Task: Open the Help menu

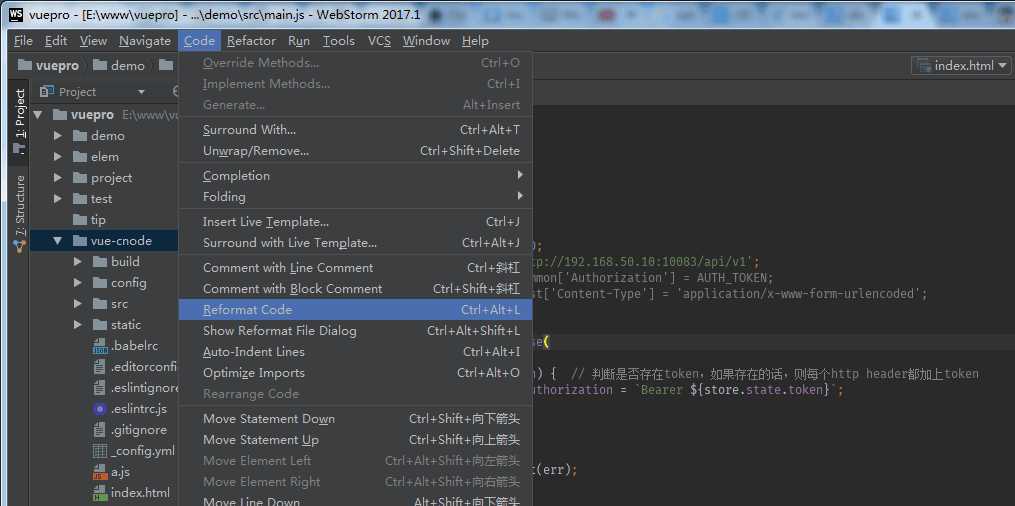Action: point(475,41)
